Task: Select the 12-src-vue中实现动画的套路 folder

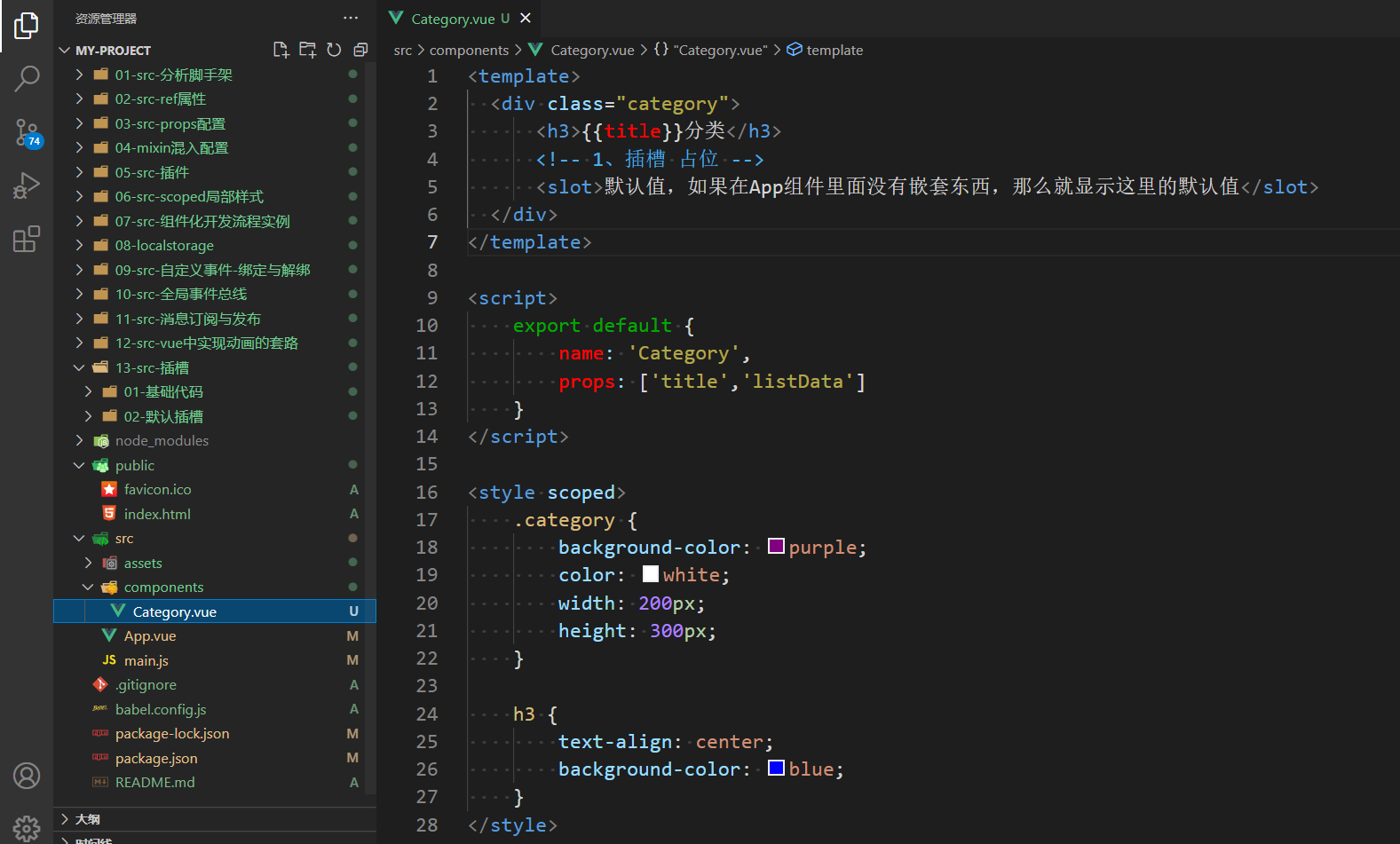Action: 215,343
